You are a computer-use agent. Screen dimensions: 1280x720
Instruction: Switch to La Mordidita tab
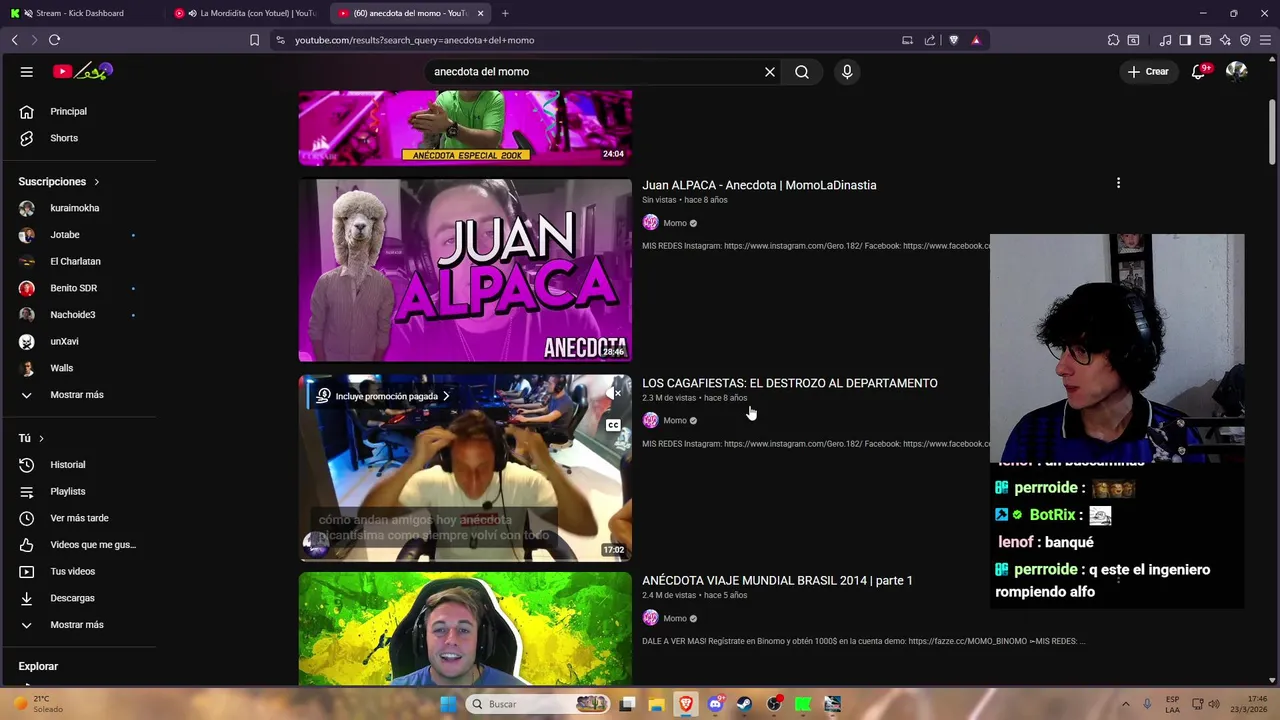[245, 13]
